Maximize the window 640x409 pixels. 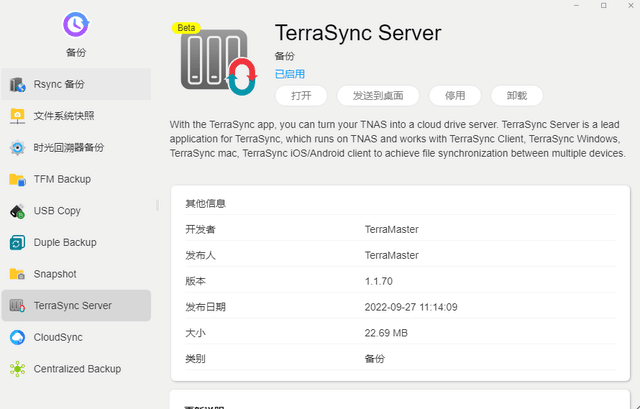603,6
